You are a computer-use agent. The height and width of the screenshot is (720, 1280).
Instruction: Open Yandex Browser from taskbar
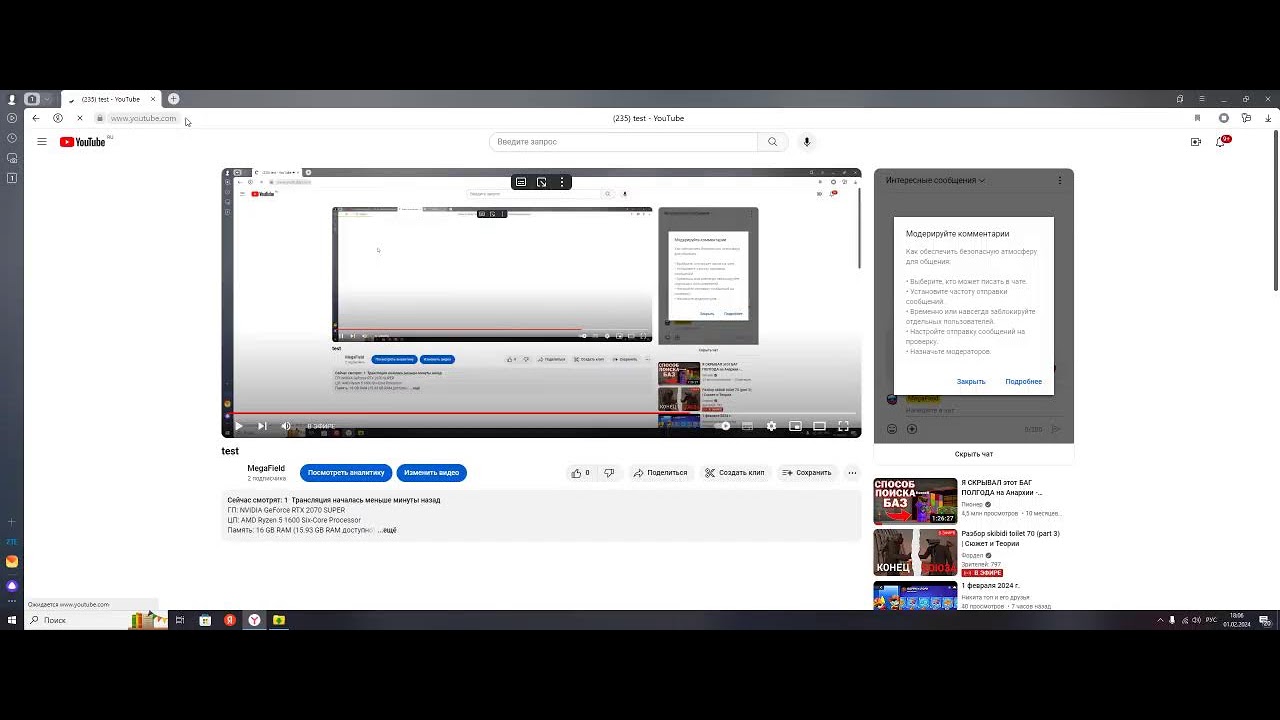coord(254,620)
